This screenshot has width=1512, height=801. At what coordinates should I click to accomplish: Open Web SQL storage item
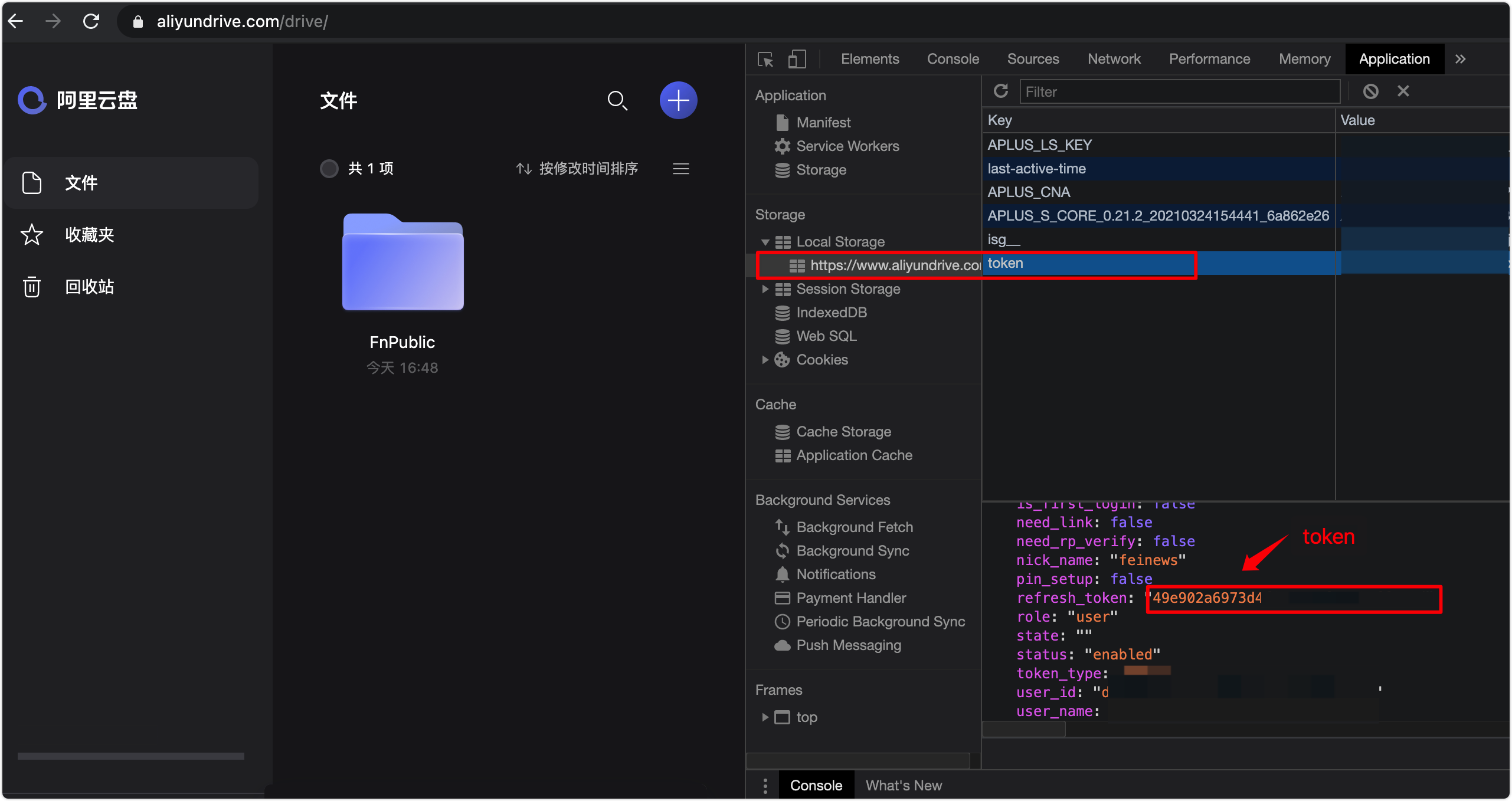pos(826,336)
